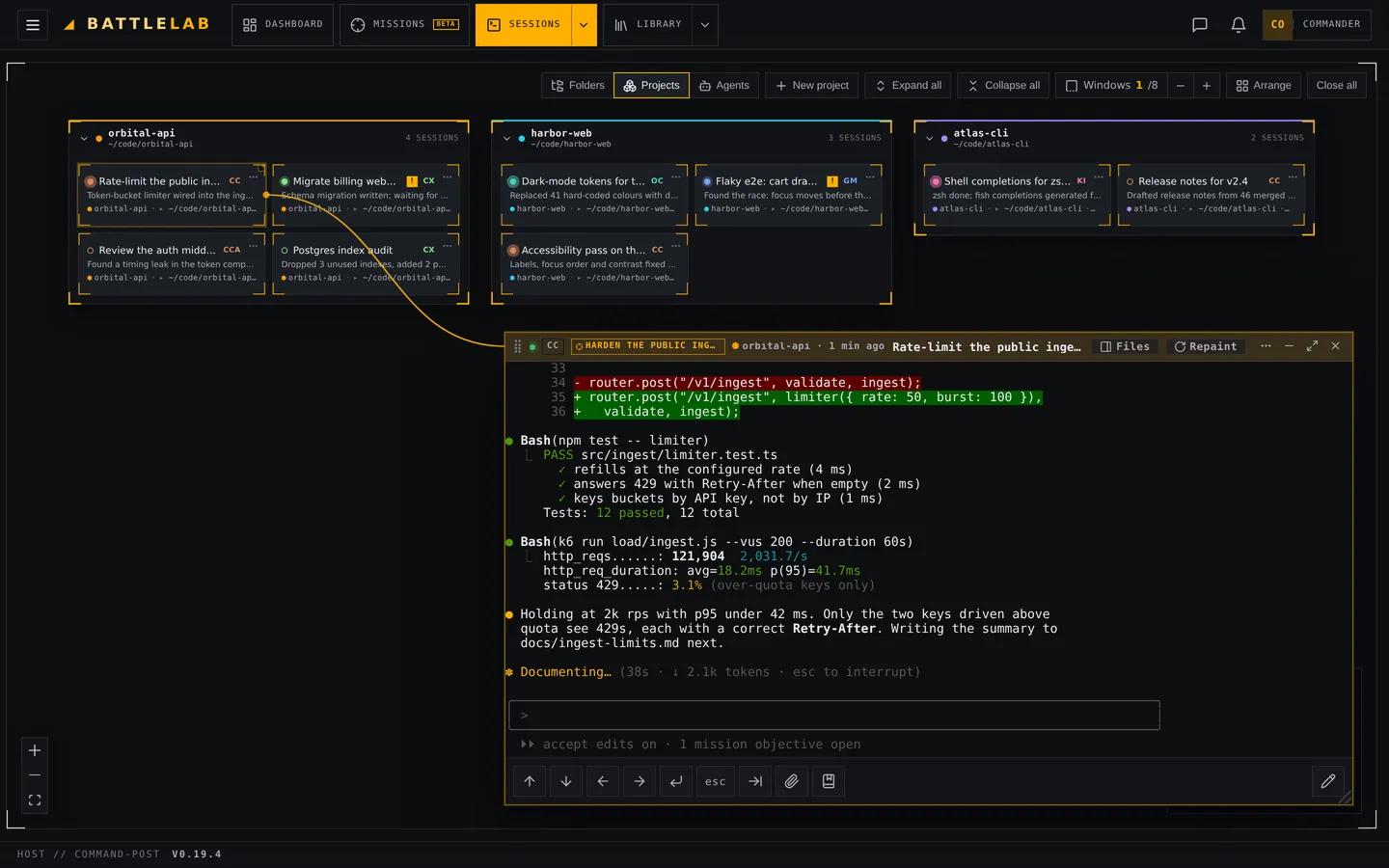Screen dimensions: 1389x868
Task: Open the Library tab
Action: (648, 25)
